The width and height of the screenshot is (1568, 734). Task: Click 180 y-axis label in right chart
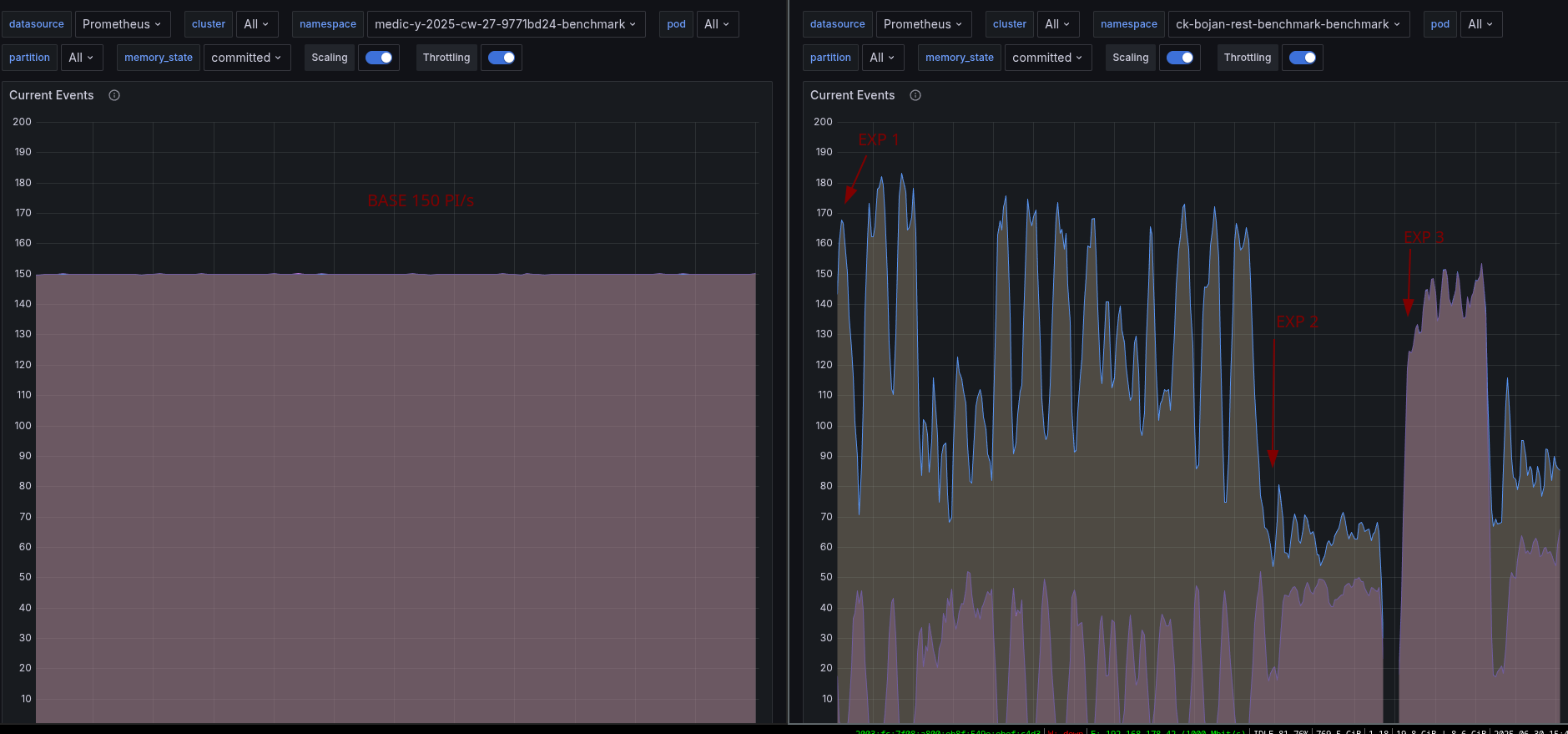[x=824, y=183]
